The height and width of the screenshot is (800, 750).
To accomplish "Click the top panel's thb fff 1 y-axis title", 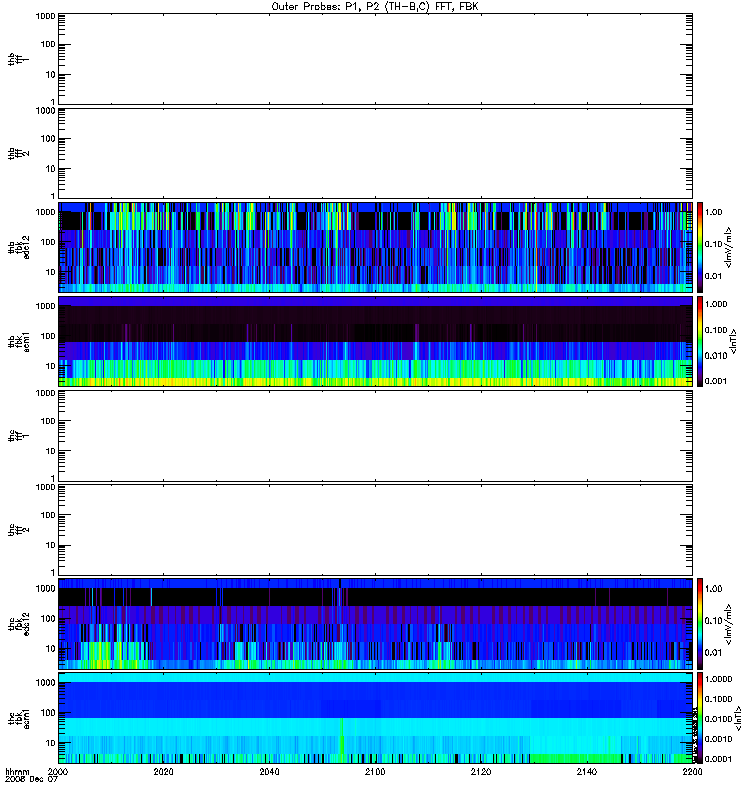I will 19,59.
